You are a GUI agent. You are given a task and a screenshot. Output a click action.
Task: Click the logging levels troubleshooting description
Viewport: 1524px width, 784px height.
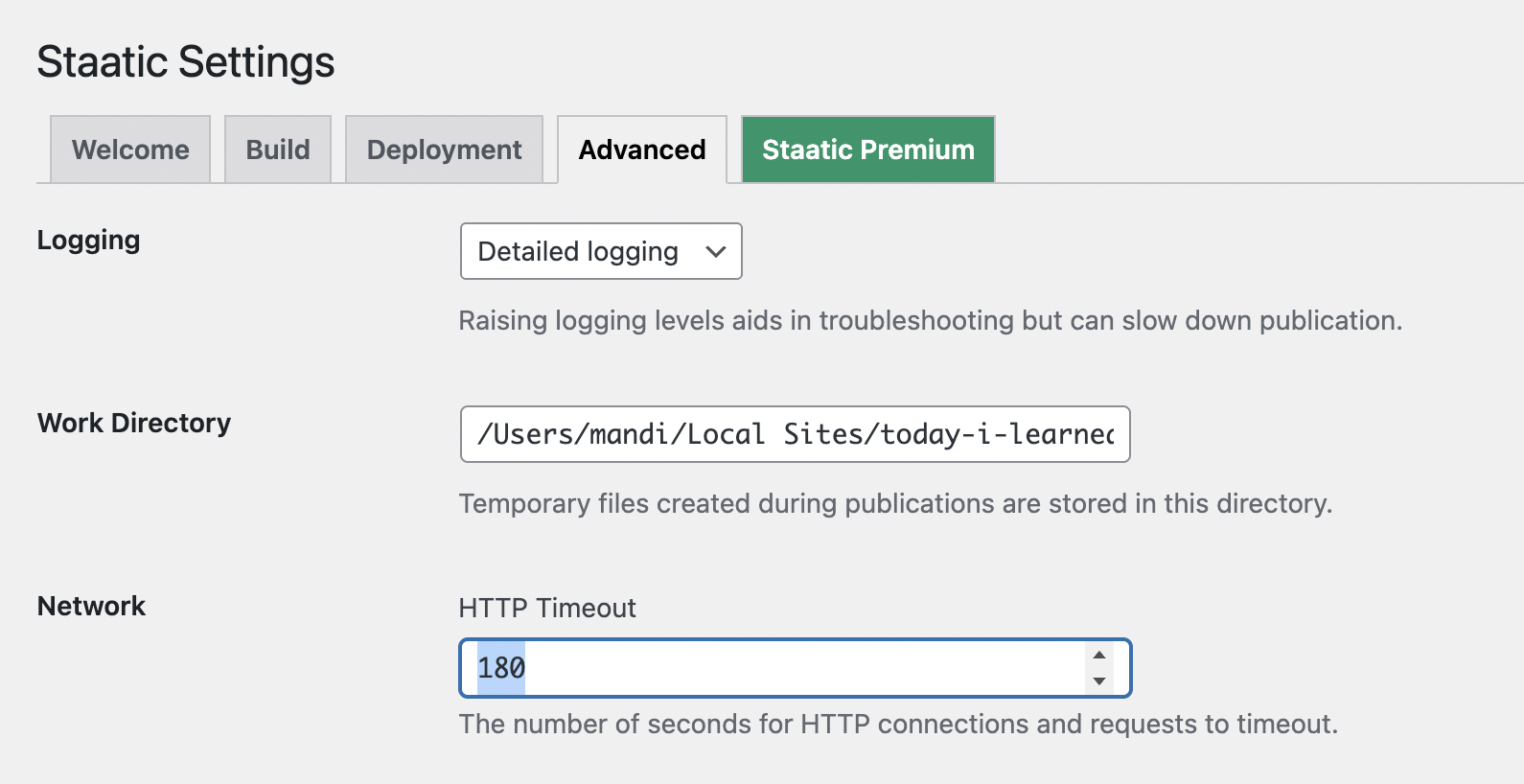coord(930,320)
